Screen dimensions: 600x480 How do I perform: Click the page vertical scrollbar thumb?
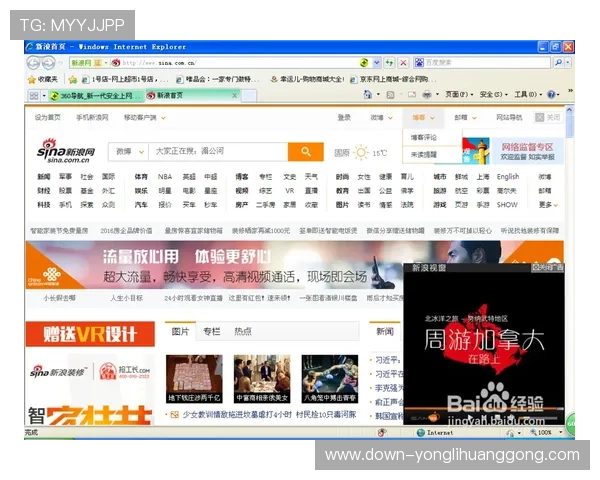570,126
